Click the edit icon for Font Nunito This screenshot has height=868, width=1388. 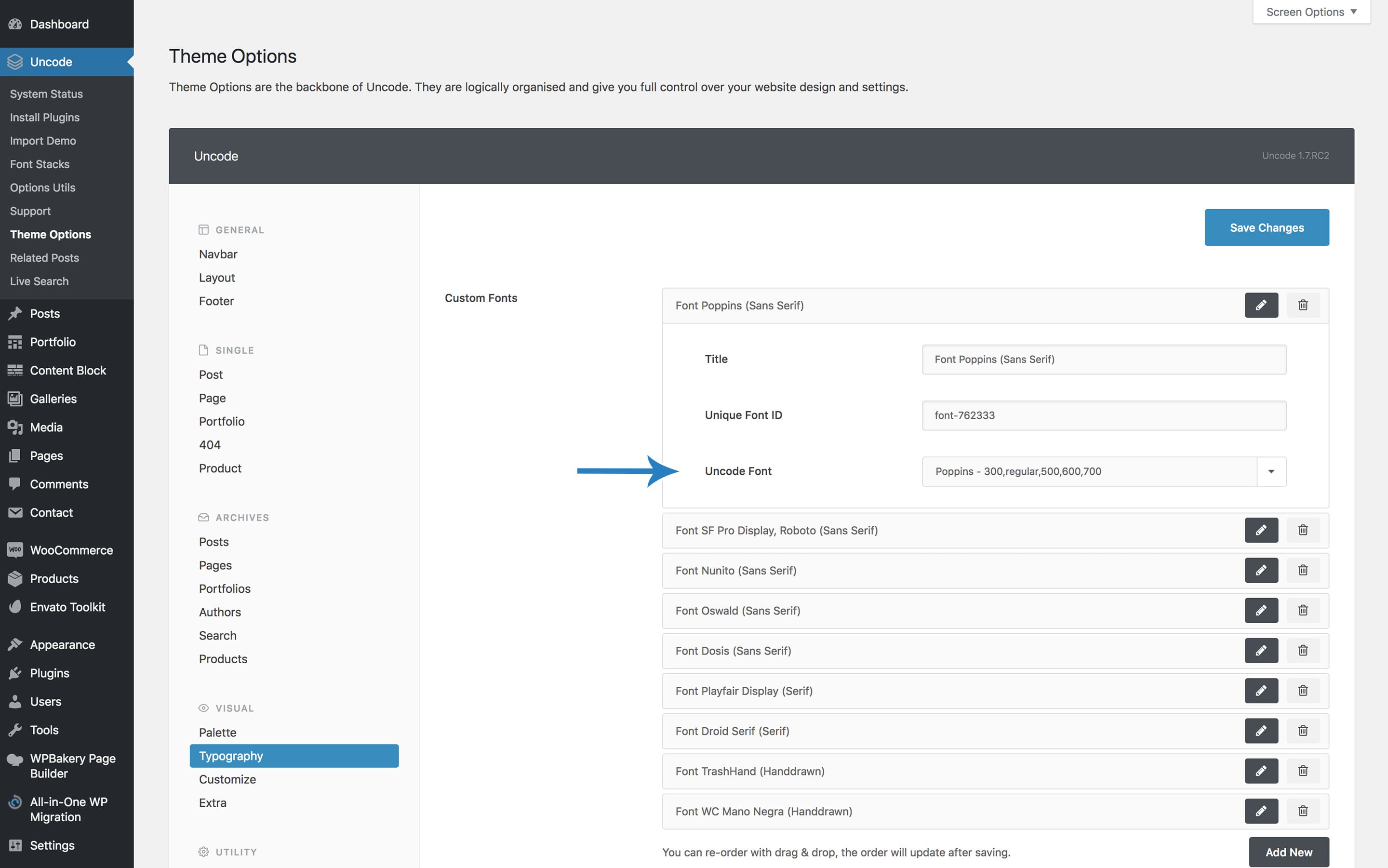coord(1261,570)
